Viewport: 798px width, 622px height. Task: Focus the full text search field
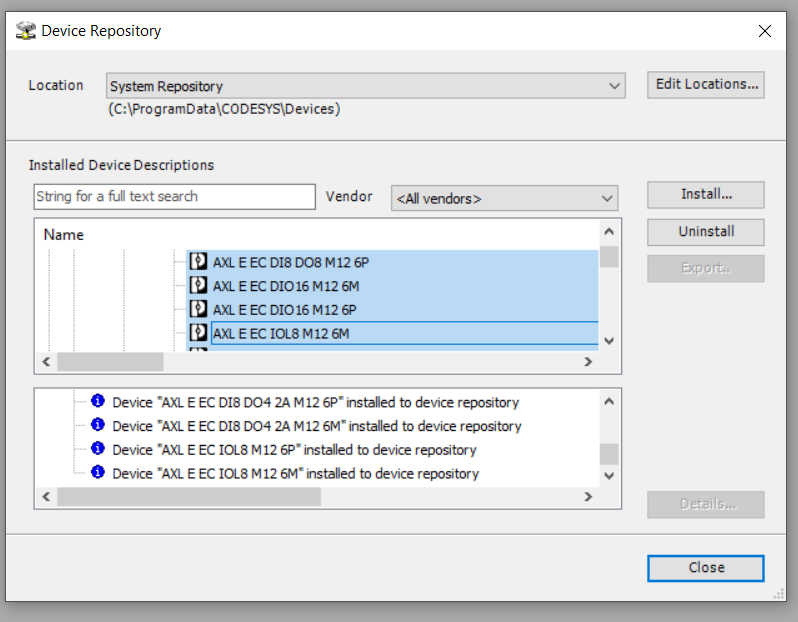(175, 196)
